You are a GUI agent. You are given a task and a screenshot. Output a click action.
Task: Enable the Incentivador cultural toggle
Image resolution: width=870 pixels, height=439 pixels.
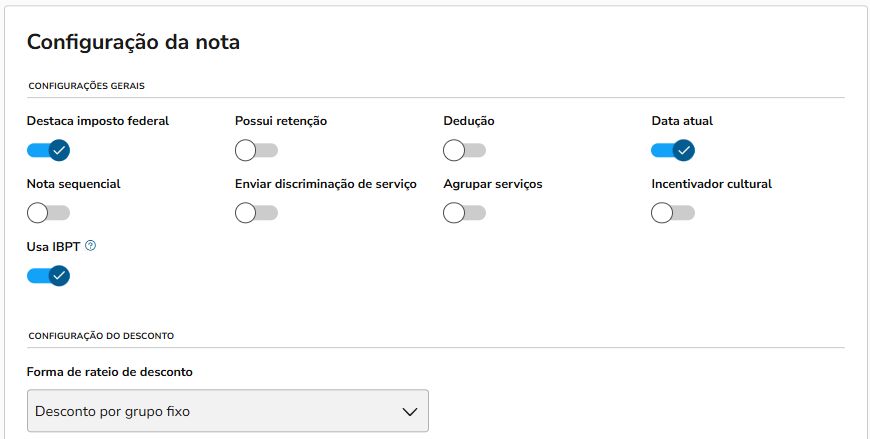click(672, 212)
